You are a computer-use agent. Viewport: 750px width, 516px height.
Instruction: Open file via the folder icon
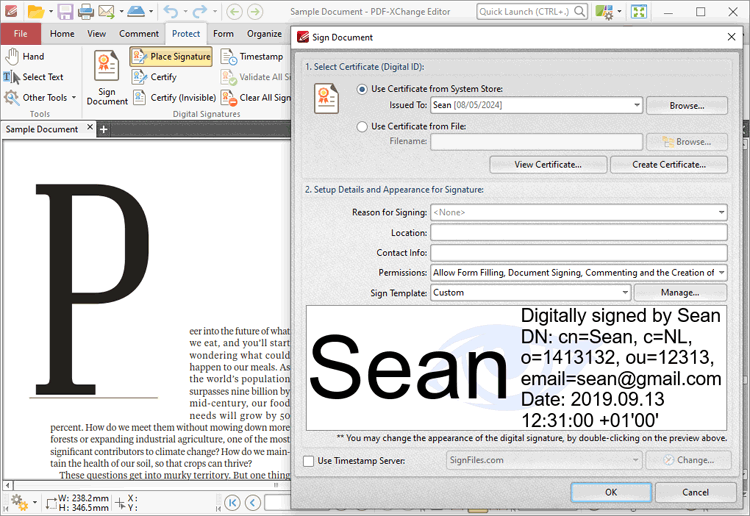[35, 11]
